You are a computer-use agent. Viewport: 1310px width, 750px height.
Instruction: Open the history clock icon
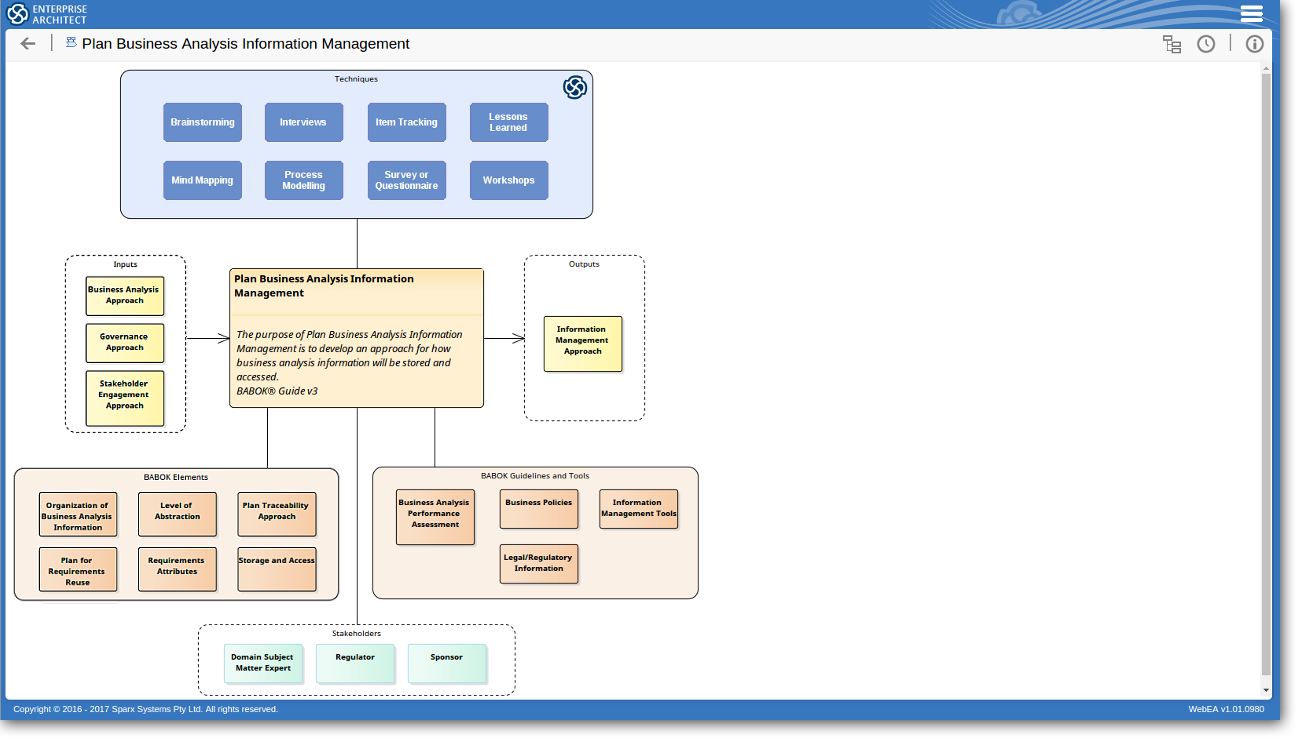coord(1206,44)
